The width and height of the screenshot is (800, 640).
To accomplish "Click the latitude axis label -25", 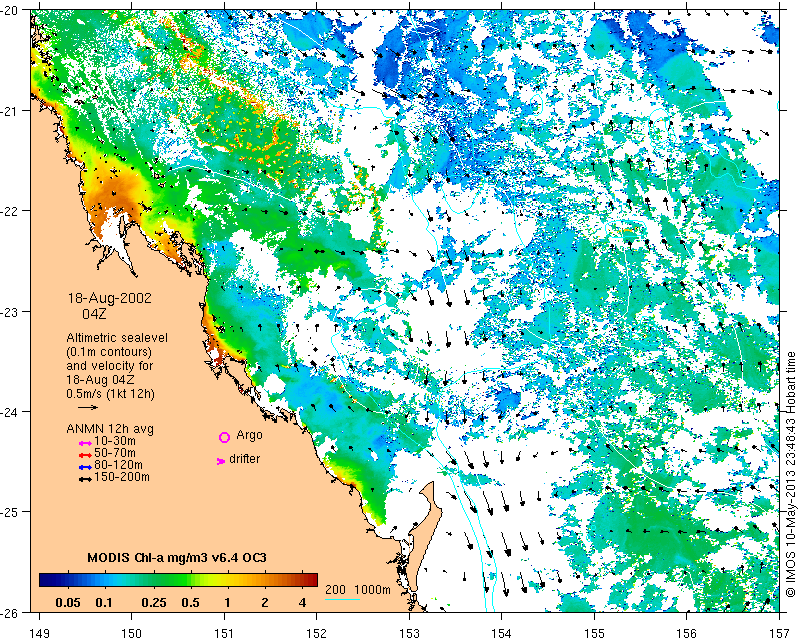I will click(x=10, y=512).
